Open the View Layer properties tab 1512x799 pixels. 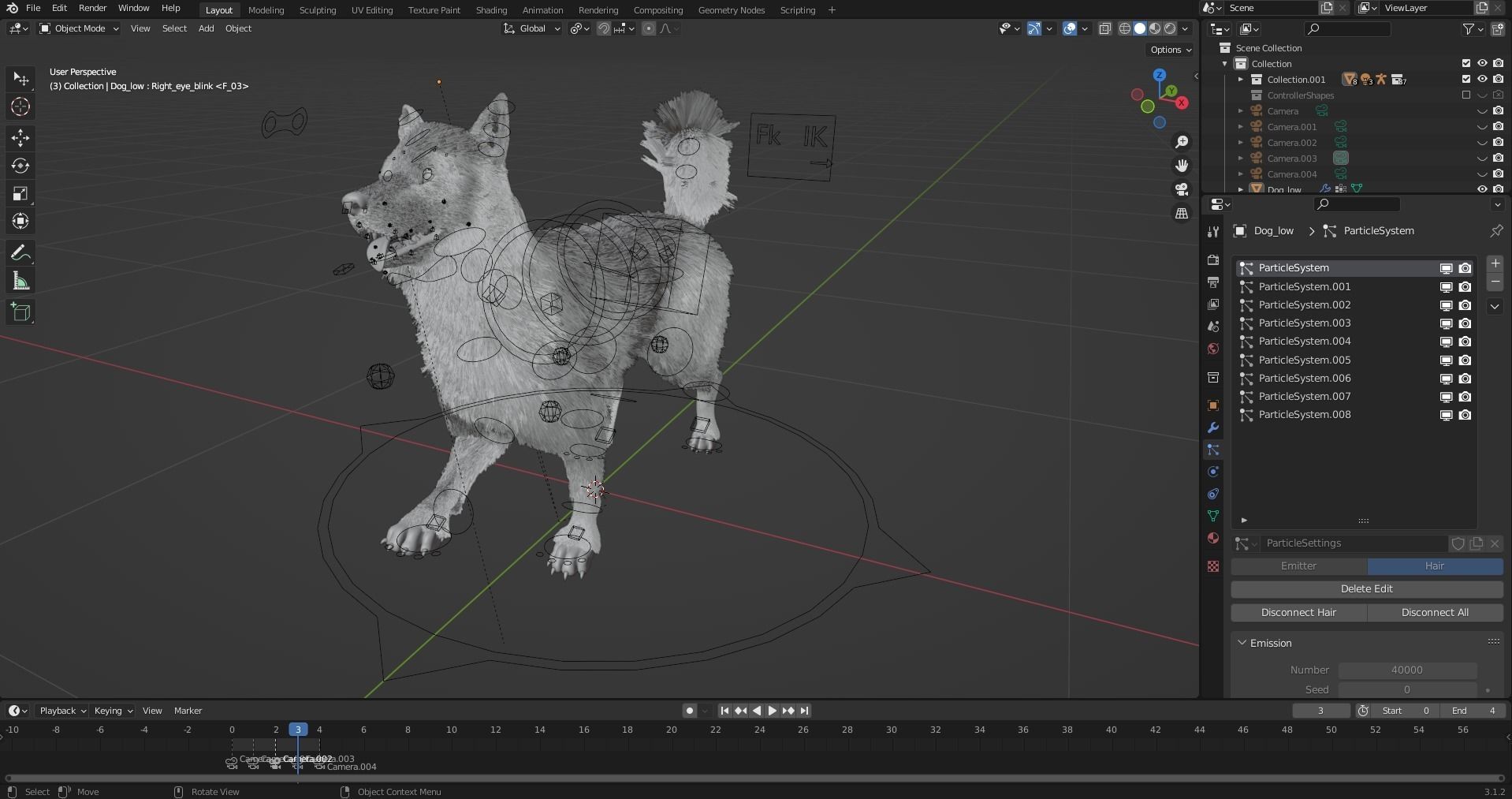coord(1213,304)
